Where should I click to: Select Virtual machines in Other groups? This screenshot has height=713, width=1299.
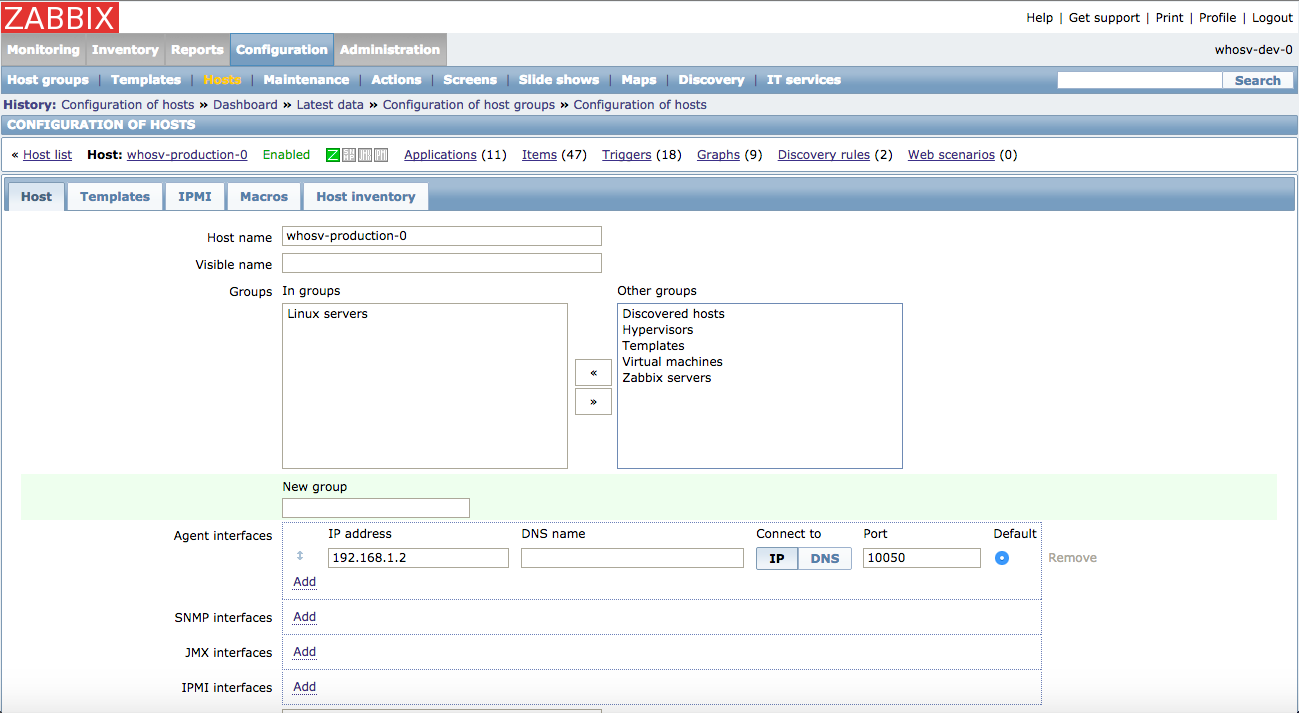tap(759, 362)
